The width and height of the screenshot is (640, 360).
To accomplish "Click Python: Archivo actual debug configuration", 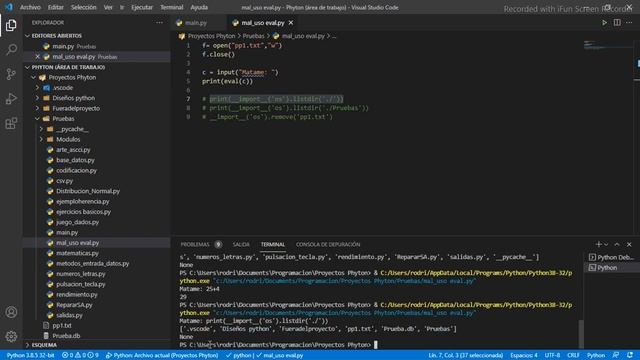I will click(162, 355).
